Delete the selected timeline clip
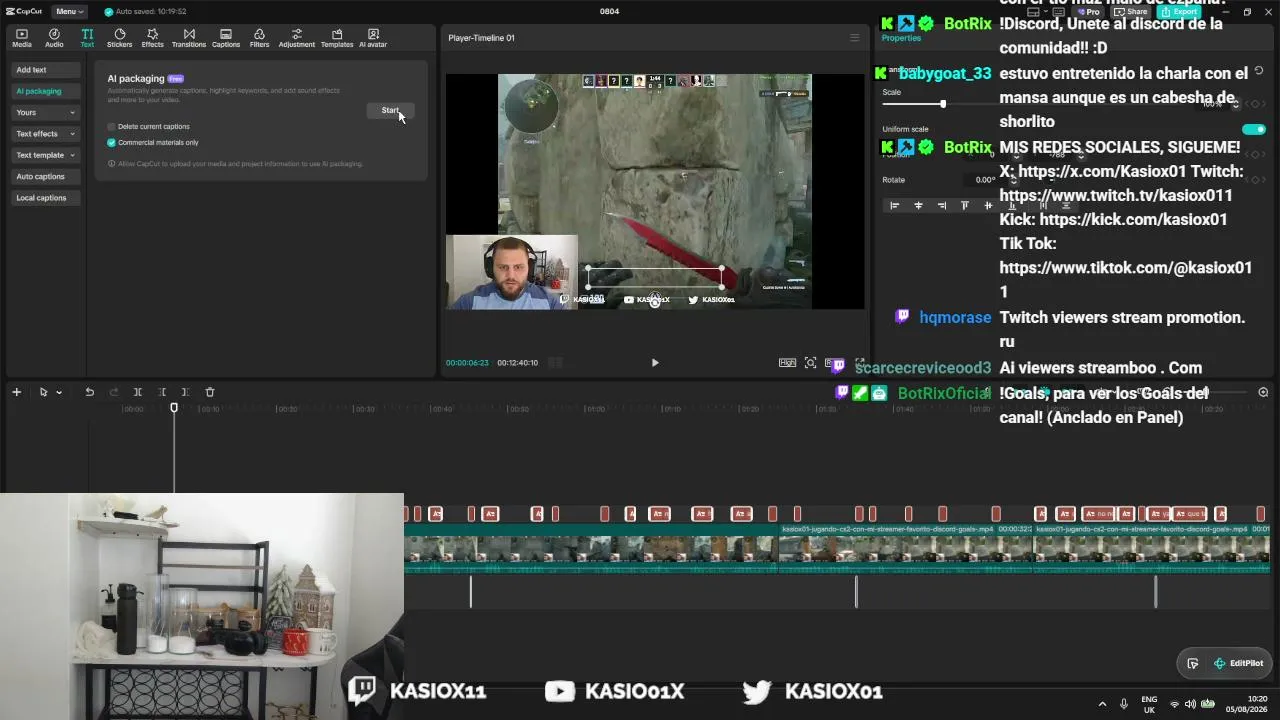Viewport: 1280px width, 720px height. point(210,392)
